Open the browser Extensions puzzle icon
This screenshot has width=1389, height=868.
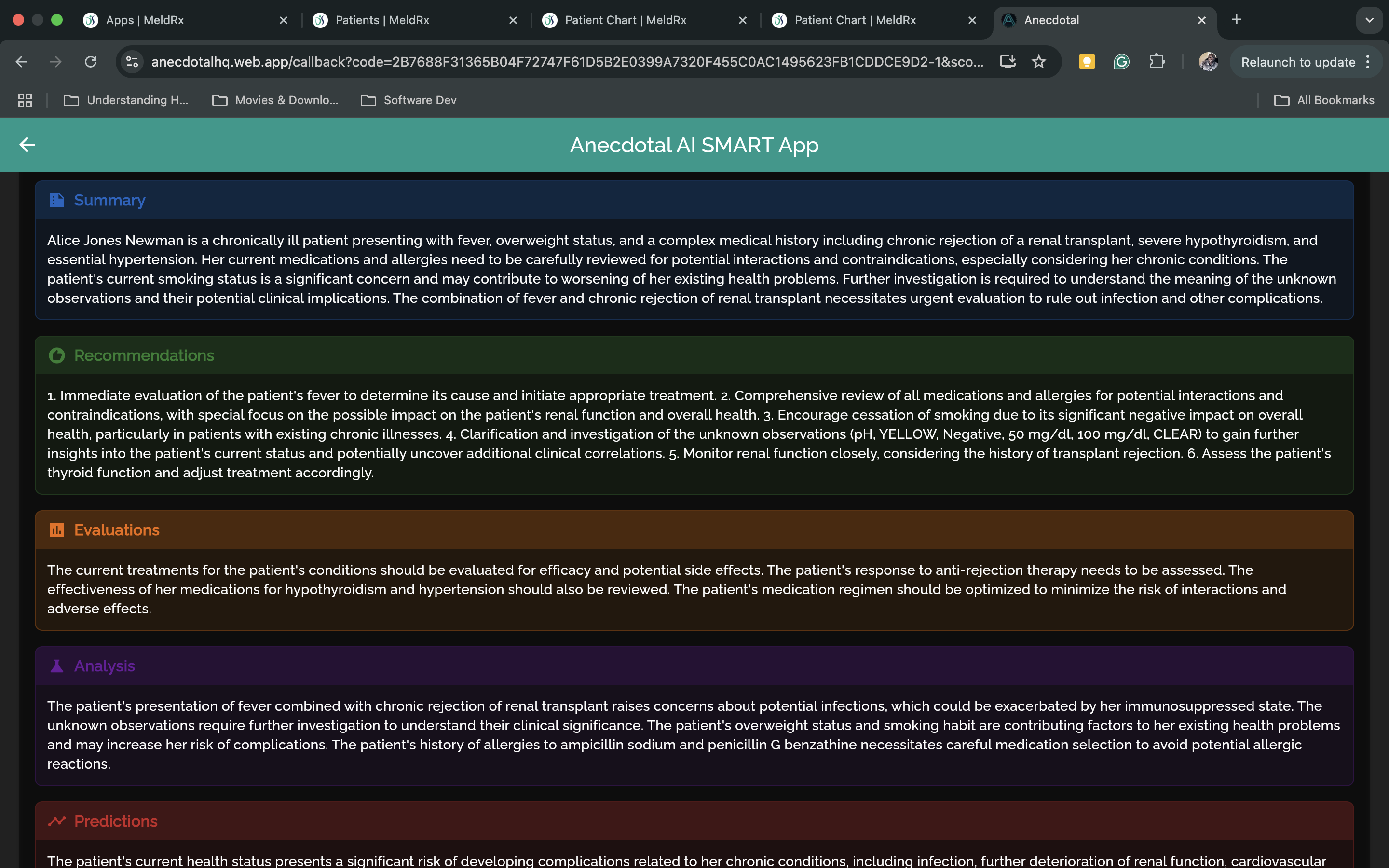coord(1157,62)
